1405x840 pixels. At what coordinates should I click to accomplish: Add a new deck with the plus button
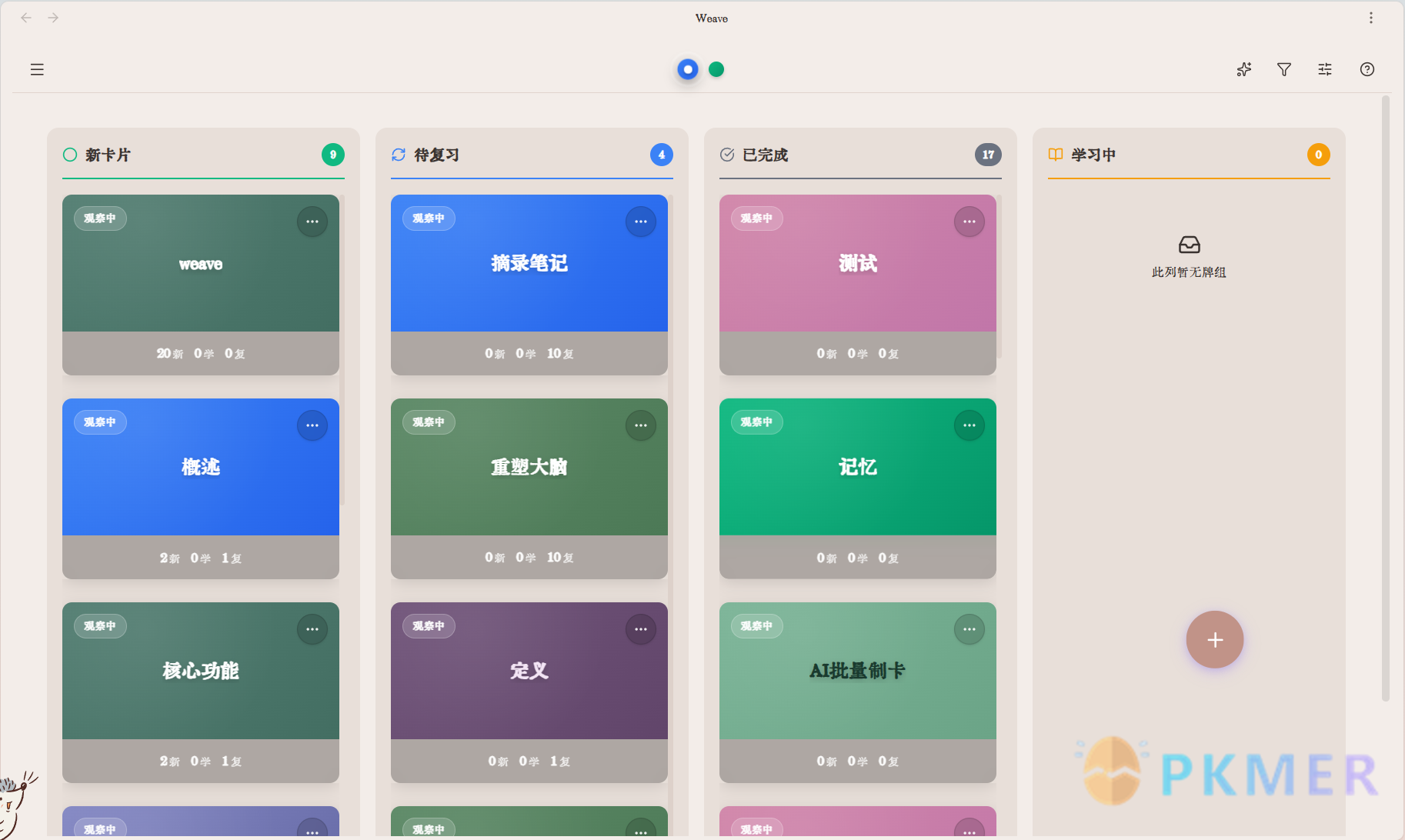1215,640
